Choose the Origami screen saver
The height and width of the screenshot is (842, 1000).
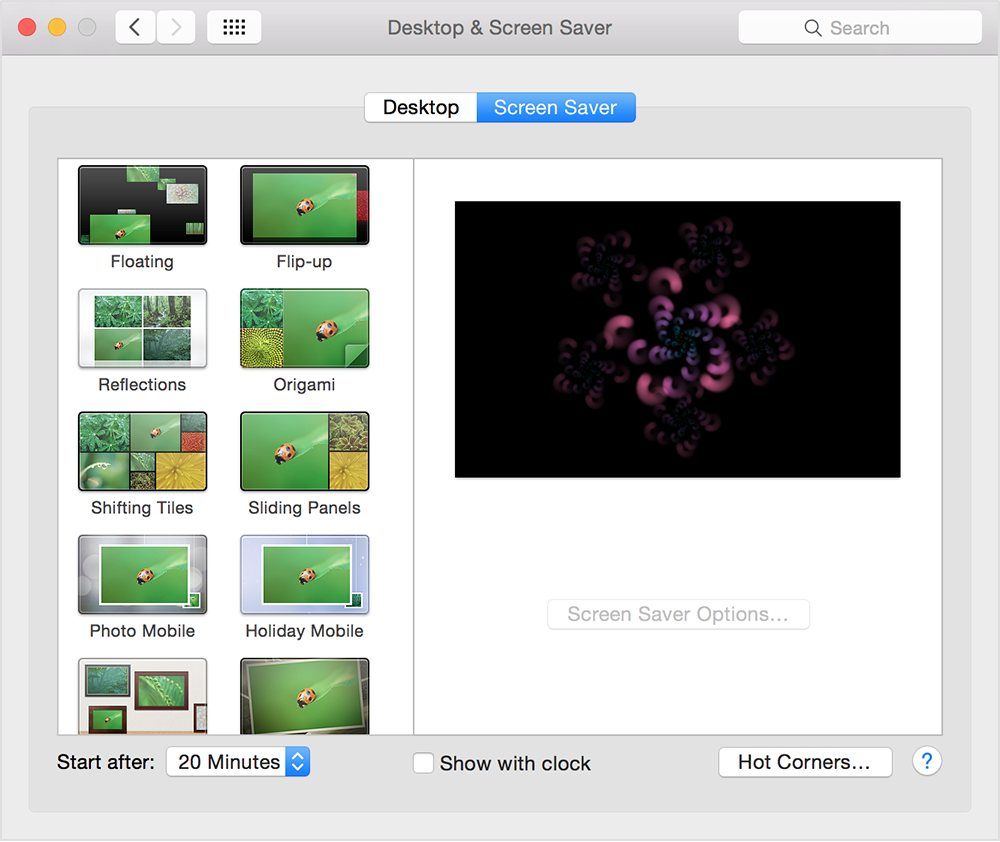point(304,328)
